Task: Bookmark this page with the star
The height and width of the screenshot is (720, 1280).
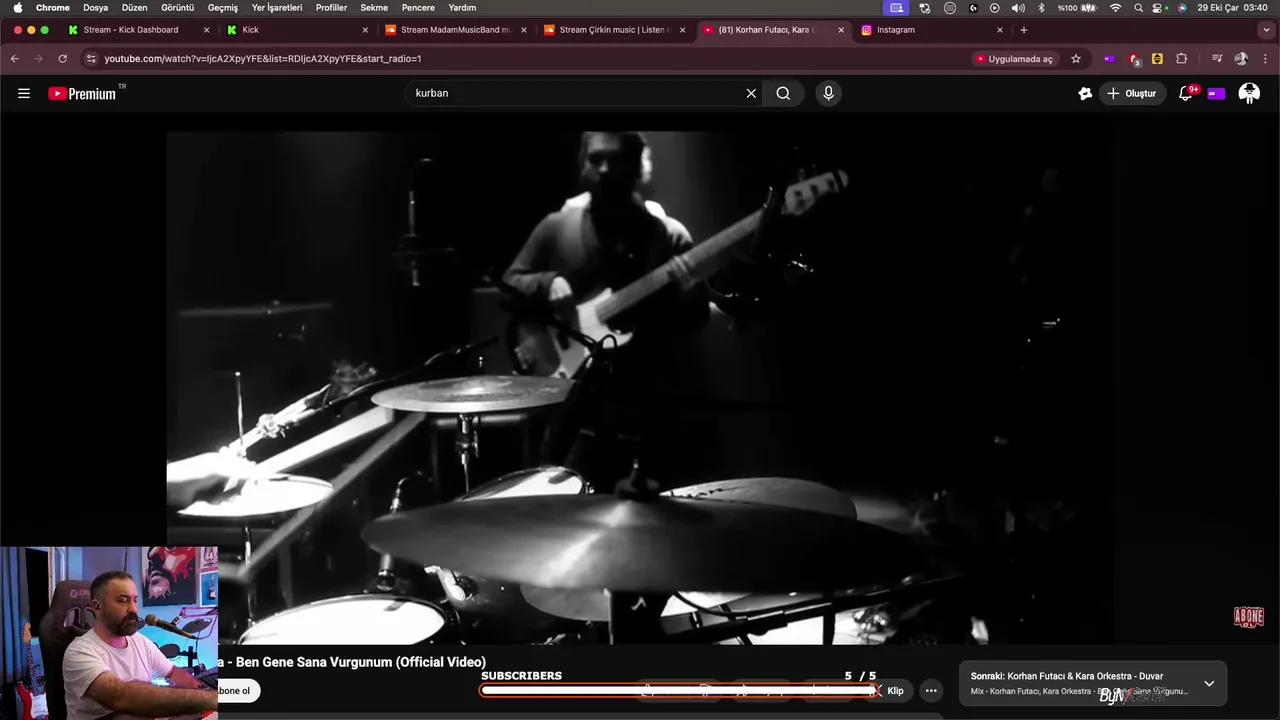Action: [x=1076, y=59]
